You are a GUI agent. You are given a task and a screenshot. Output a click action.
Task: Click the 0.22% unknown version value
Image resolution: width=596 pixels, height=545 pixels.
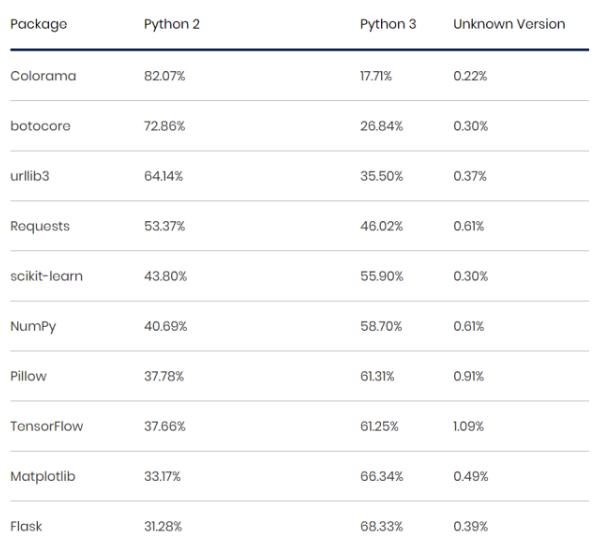pos(470,76)
